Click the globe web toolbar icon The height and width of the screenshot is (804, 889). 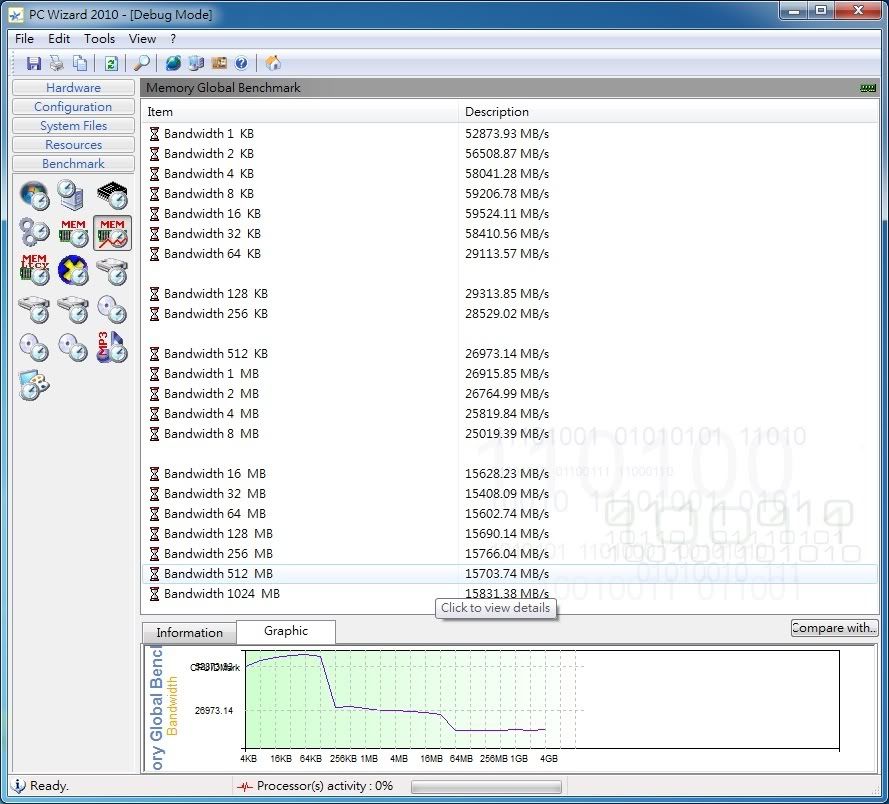click(173, 63)
